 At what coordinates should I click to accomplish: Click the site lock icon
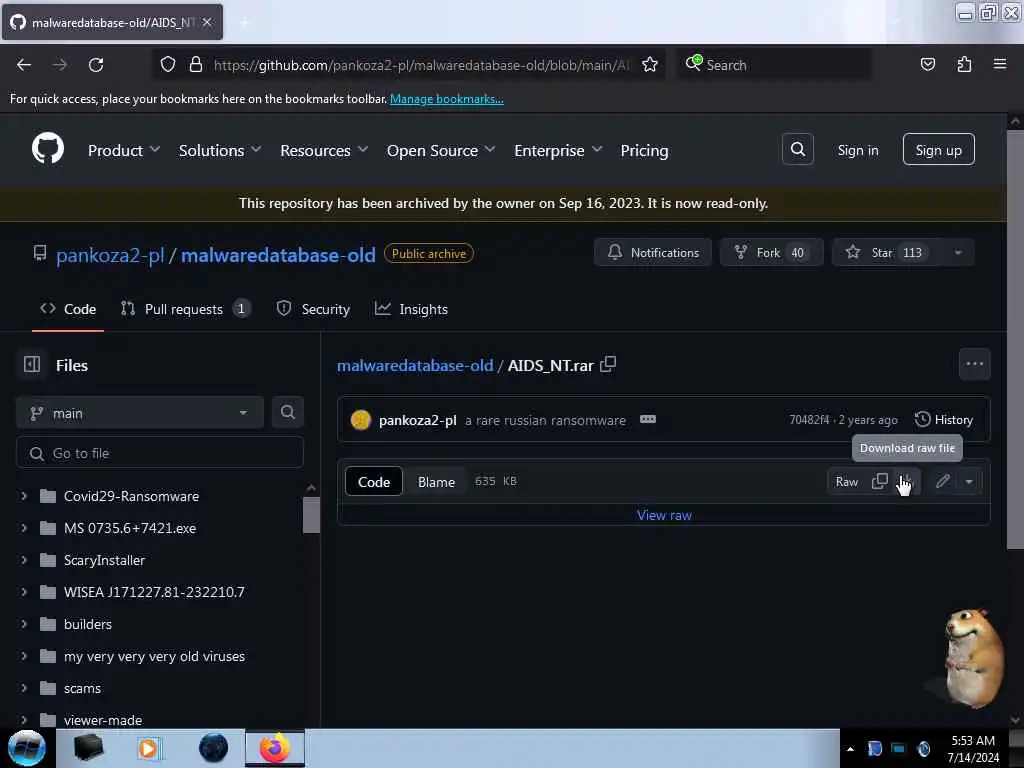[195, 65]
